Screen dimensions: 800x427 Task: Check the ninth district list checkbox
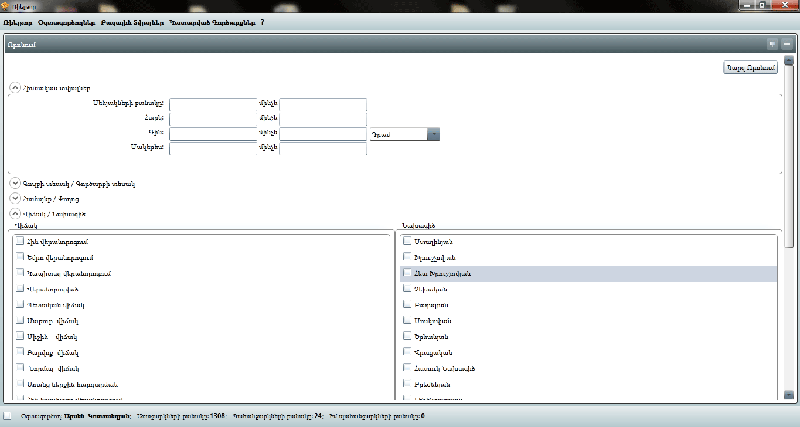(407, 367)
